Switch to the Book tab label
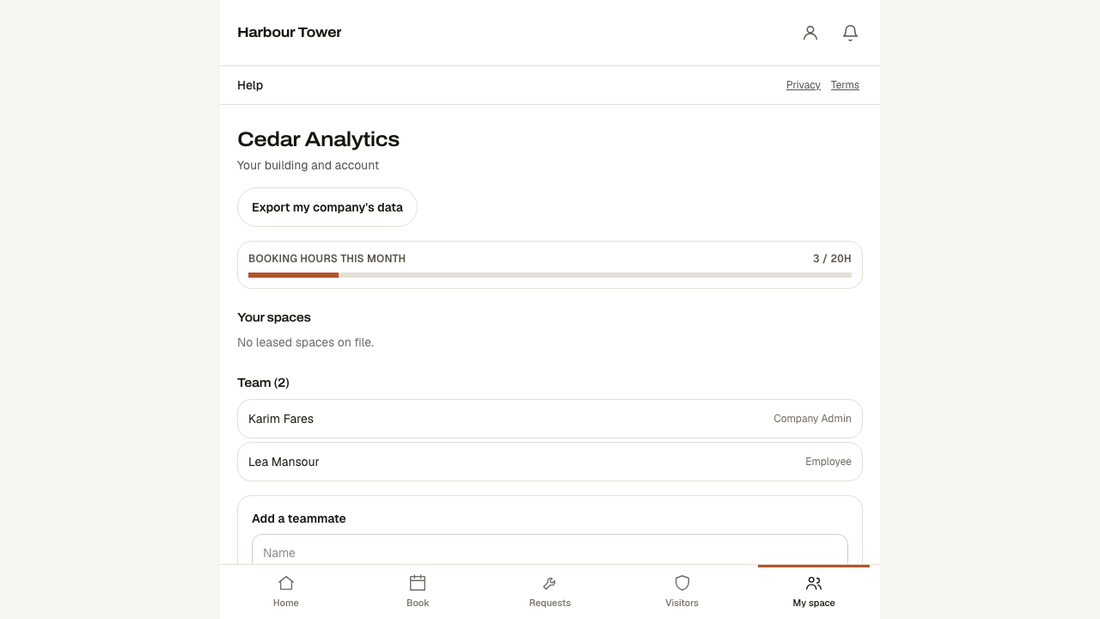Image resolution: width=1100 pixels, height=619 pixels. pyautogui.click(x=417, y=603)
